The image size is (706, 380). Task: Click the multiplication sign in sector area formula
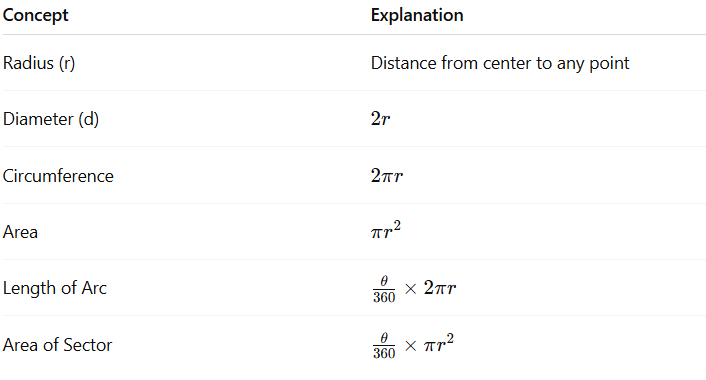tap(410, 346)
